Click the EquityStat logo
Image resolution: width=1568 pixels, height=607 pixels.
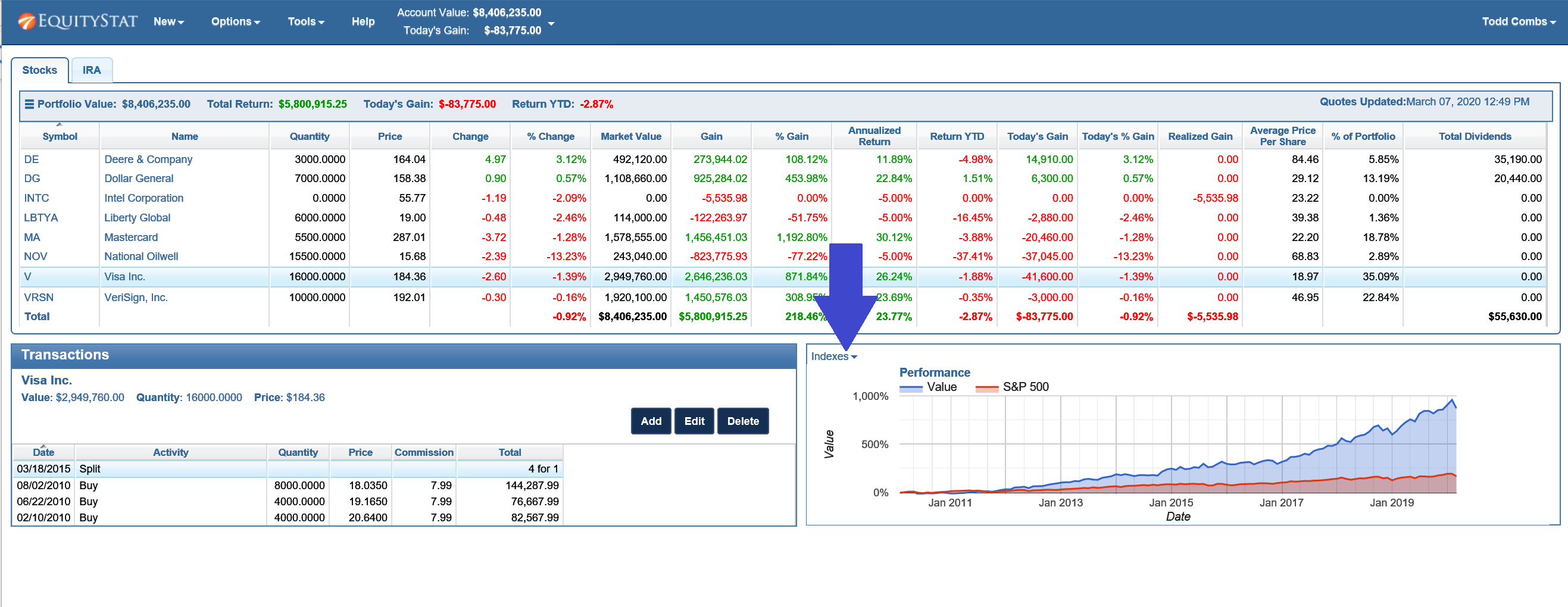tap(78, 21)
